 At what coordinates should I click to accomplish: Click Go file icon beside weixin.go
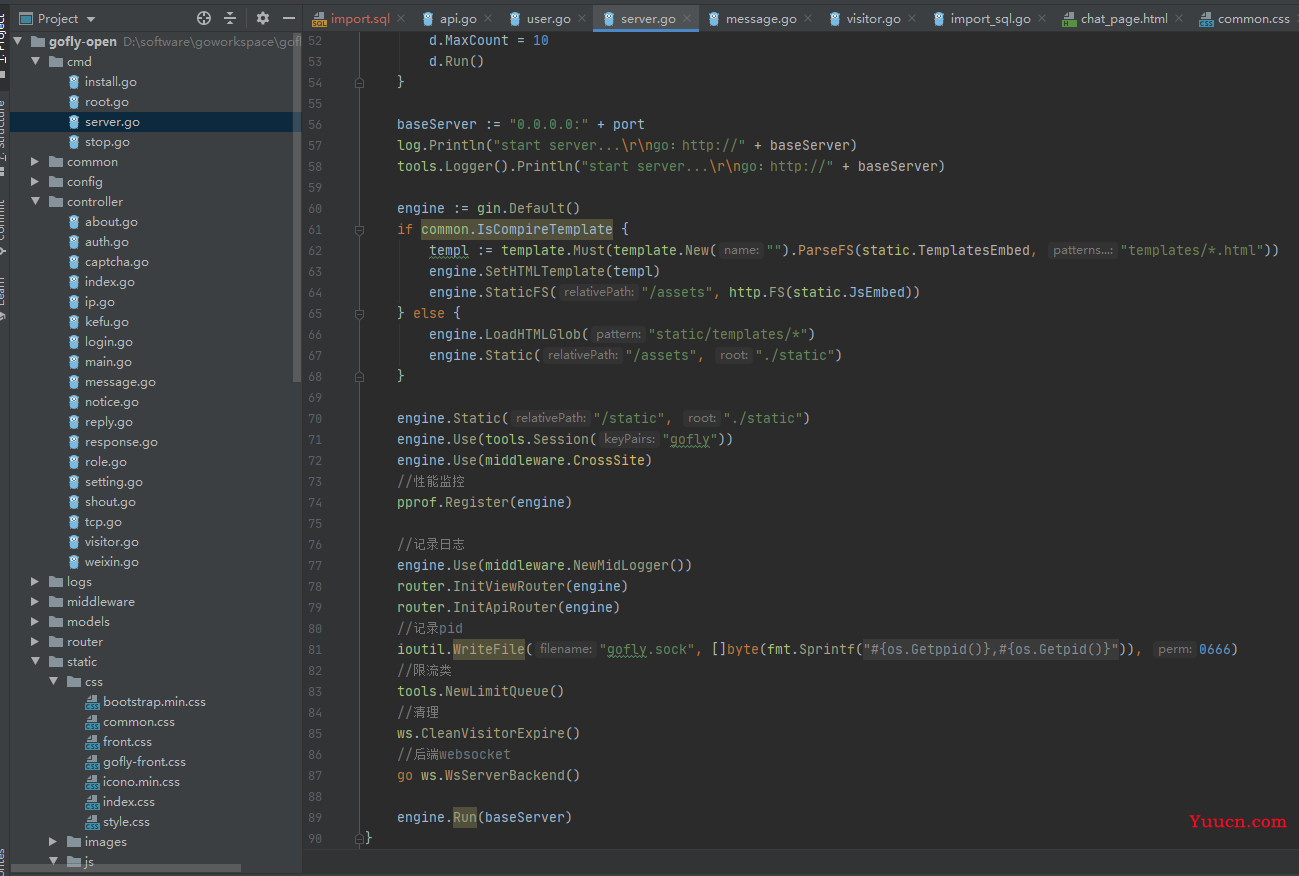[x=74, y=562]
